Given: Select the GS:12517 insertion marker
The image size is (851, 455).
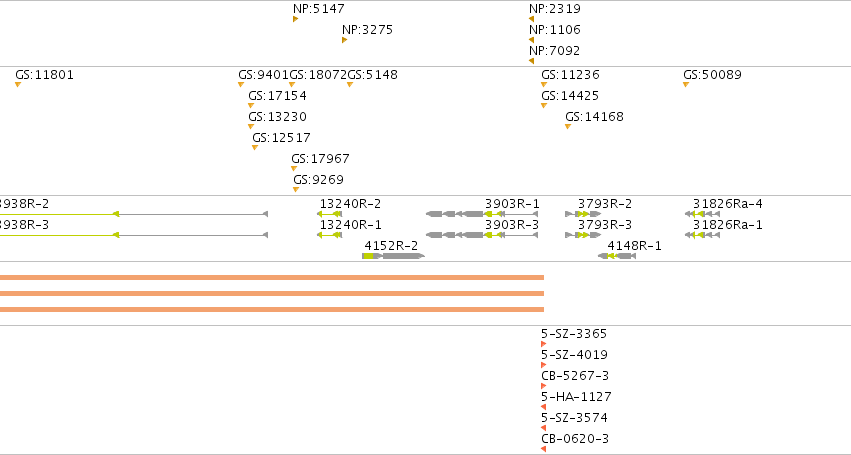Looking at the screenshot, I should pyautogui.click(x=255, y=148).
